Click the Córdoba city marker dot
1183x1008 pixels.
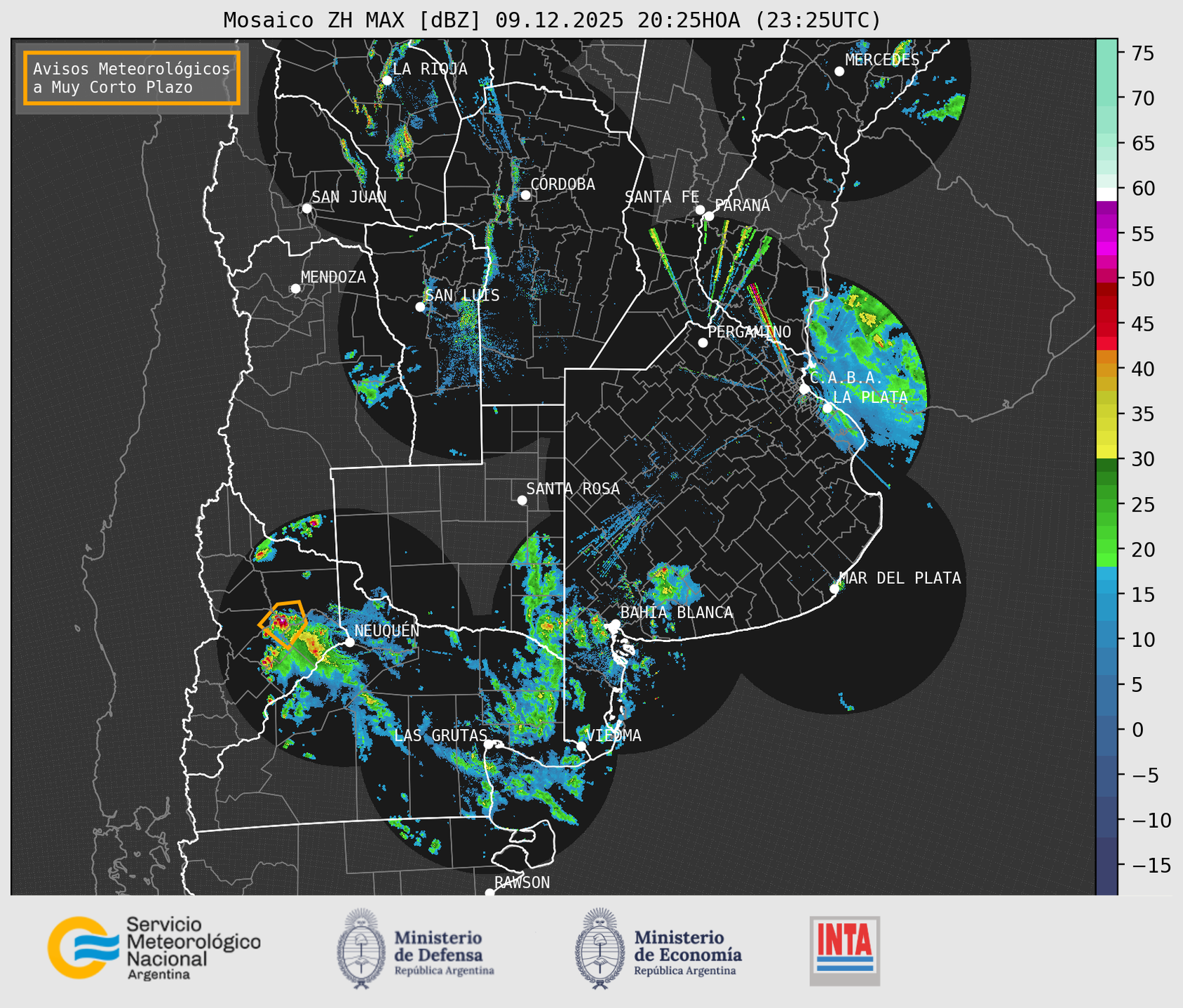click(525, 195)
